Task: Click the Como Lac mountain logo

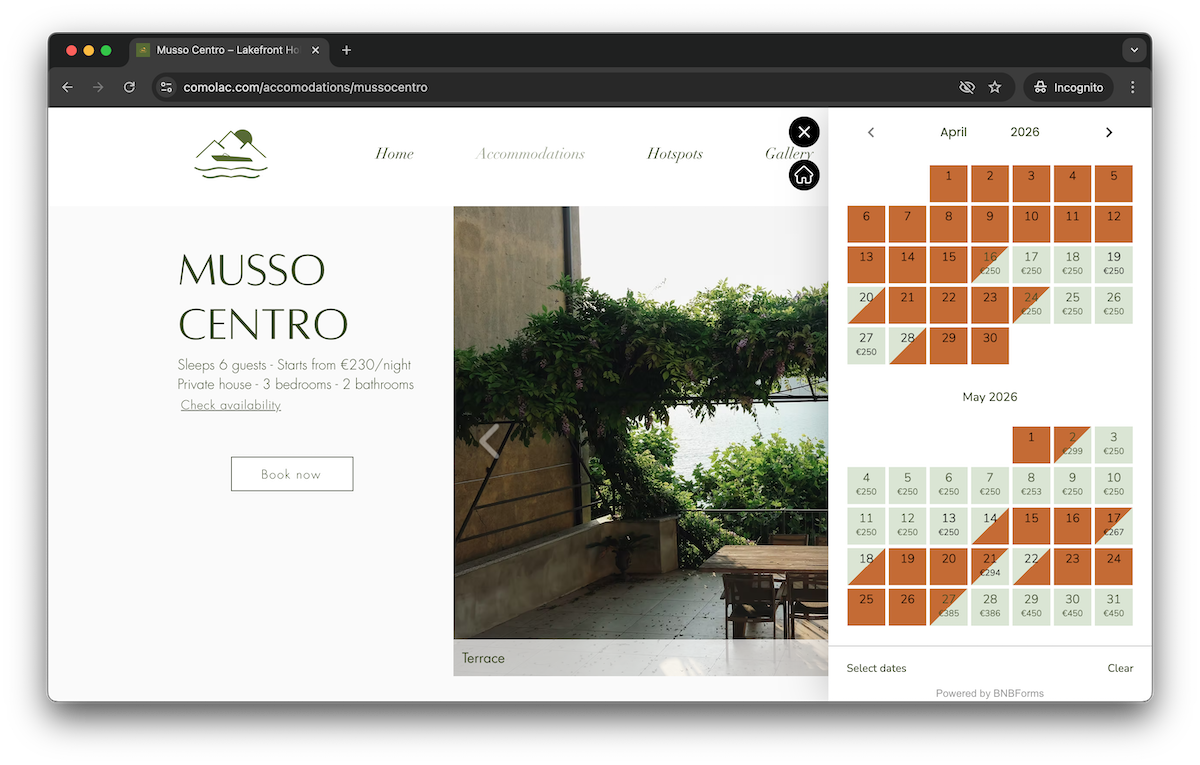Action: click(231, 154)
